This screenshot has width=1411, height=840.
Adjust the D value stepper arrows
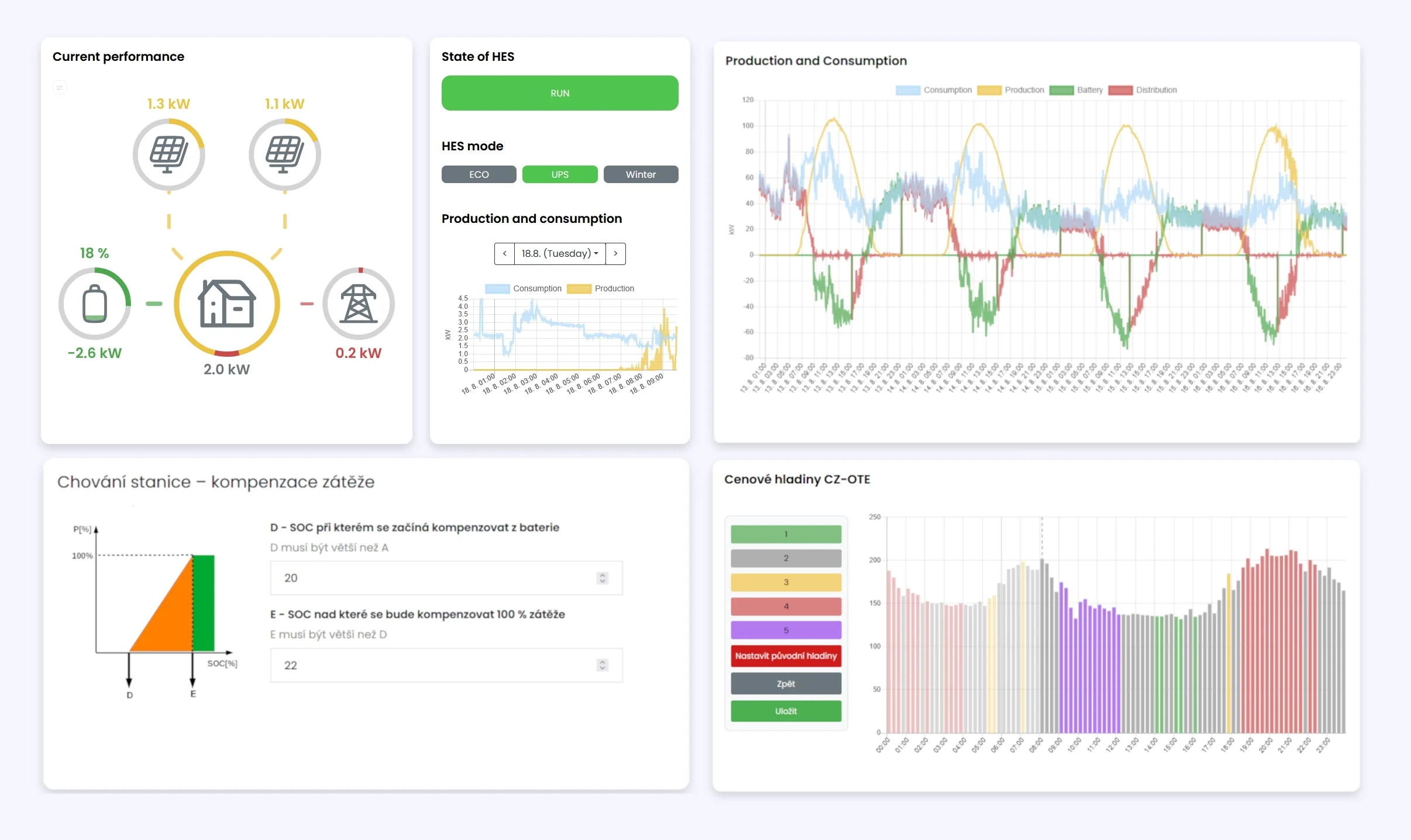602,578
